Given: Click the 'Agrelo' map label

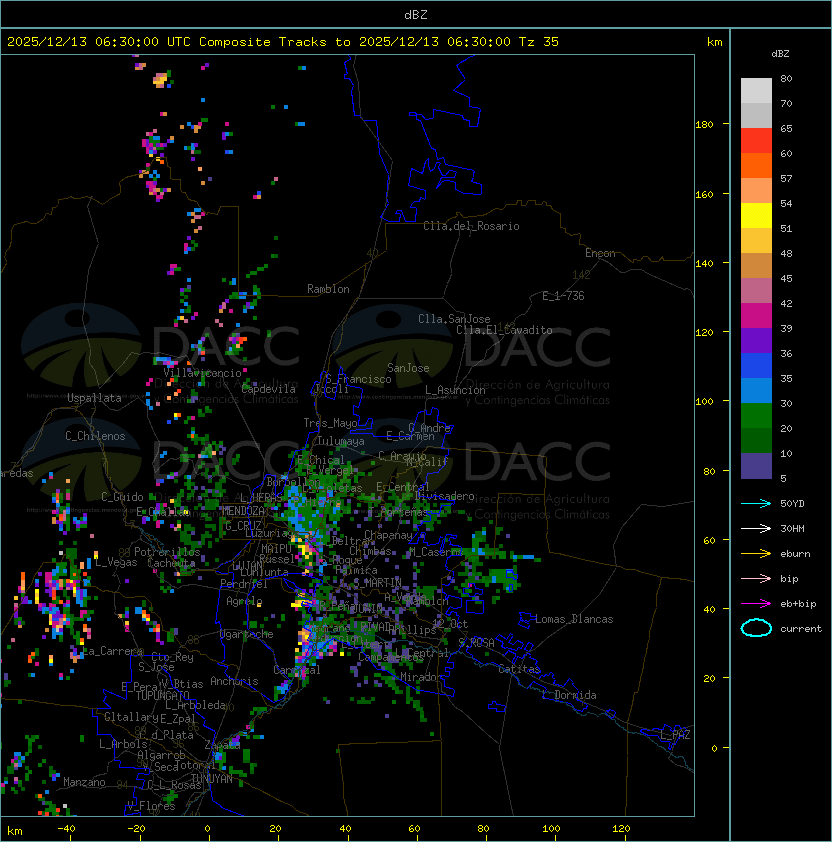Looking at the screenshot, I should (244, 601).
